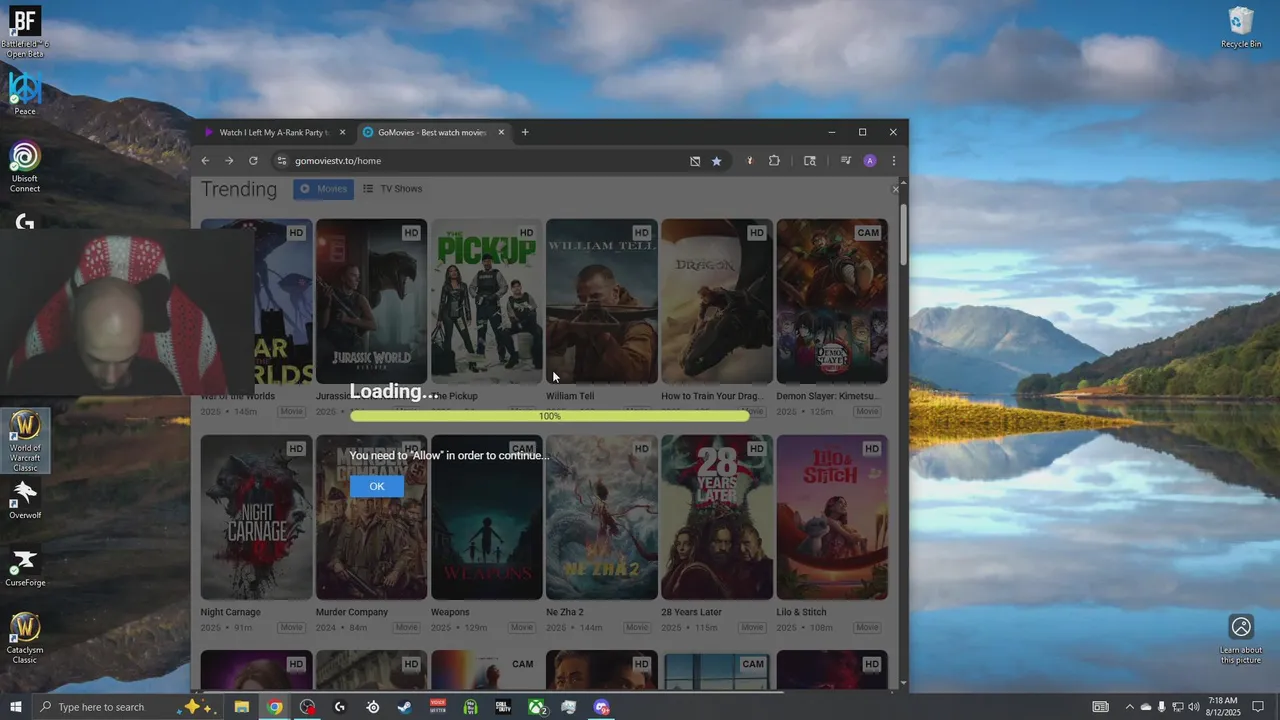Viewport: 1280px width, 720px height.
Task: Open Demon Slayer movie poster
Action: click(x=832, y=301)
